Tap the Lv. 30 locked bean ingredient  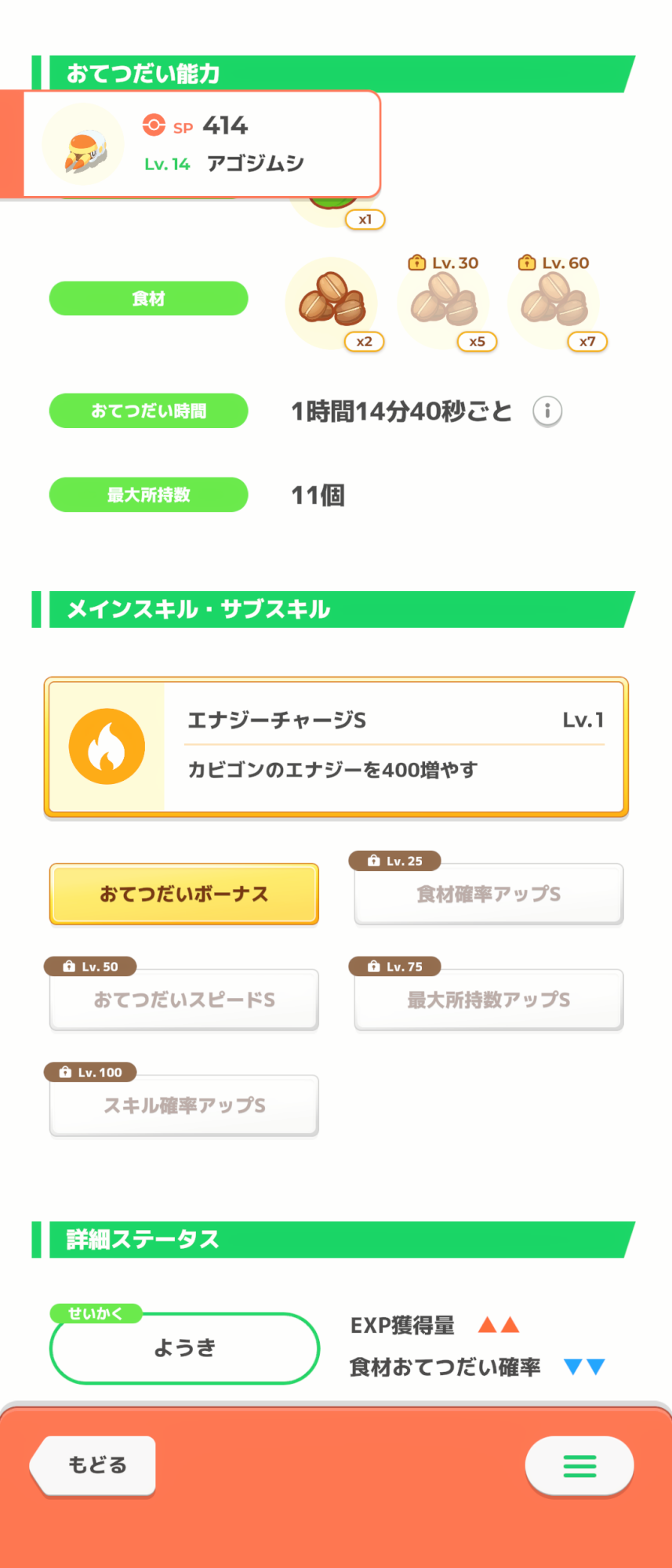pyautogui.click(x=444, y=303)
